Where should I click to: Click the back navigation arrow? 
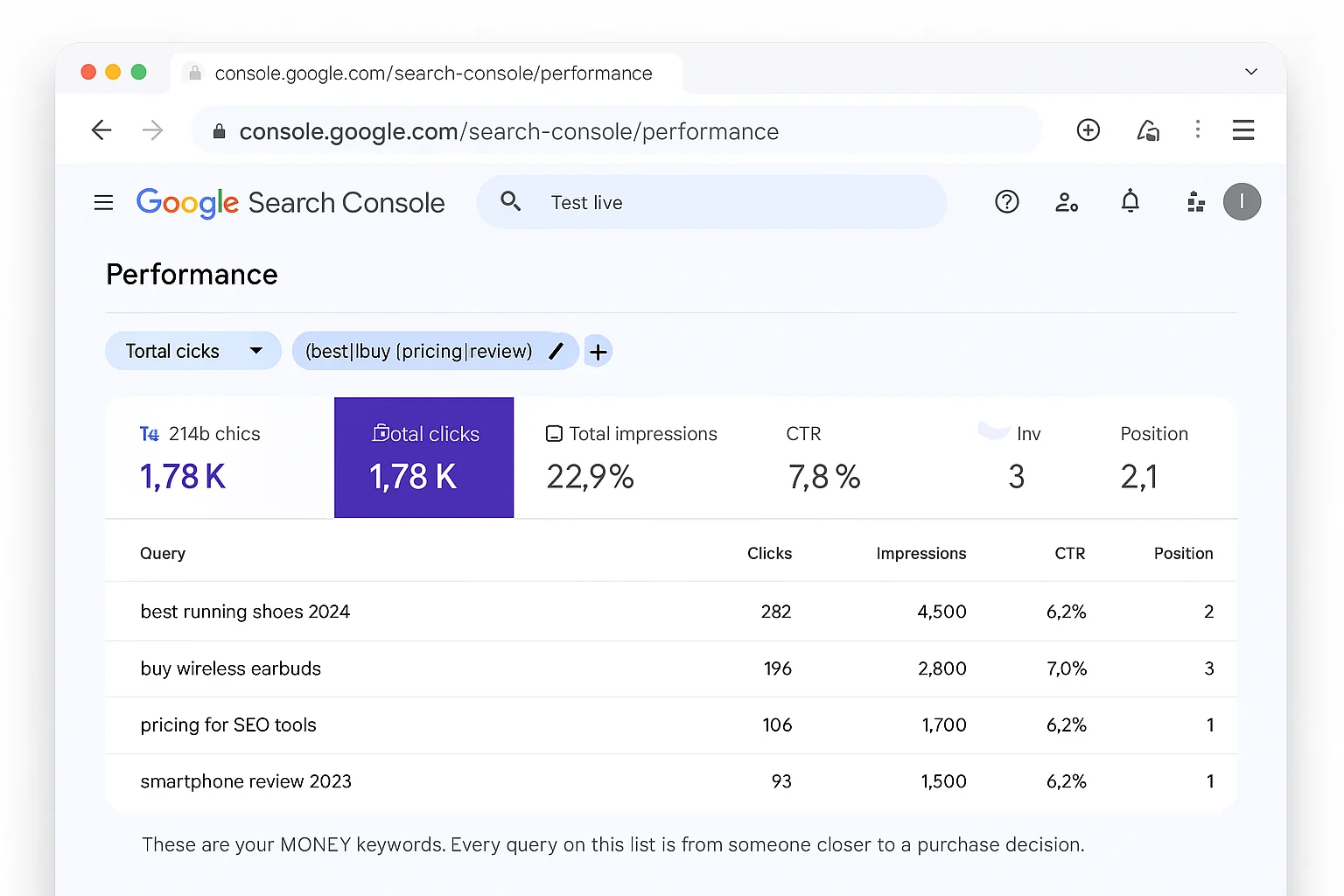click(x=101, y=129)
